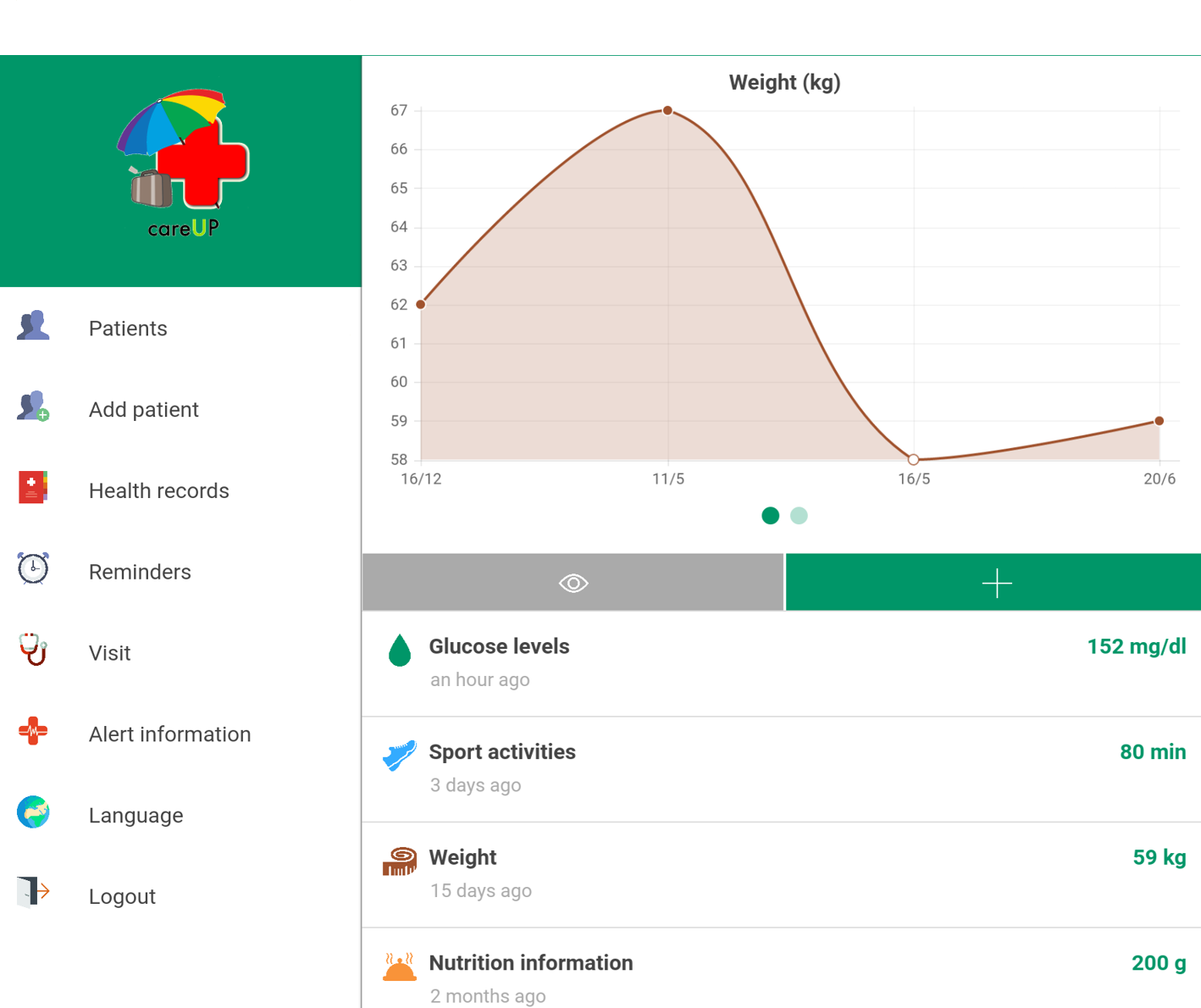Click the Reminders alarm clock icon
The width and height of the screenshot is (1201, 1008).
pos(33,568)
